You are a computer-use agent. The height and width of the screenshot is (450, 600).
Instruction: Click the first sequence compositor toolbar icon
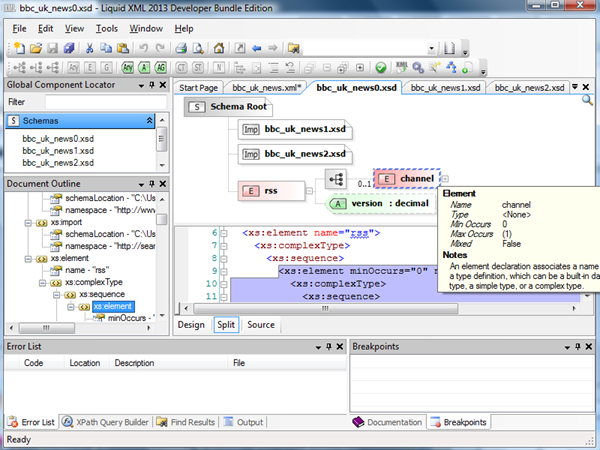click(19, 68)
